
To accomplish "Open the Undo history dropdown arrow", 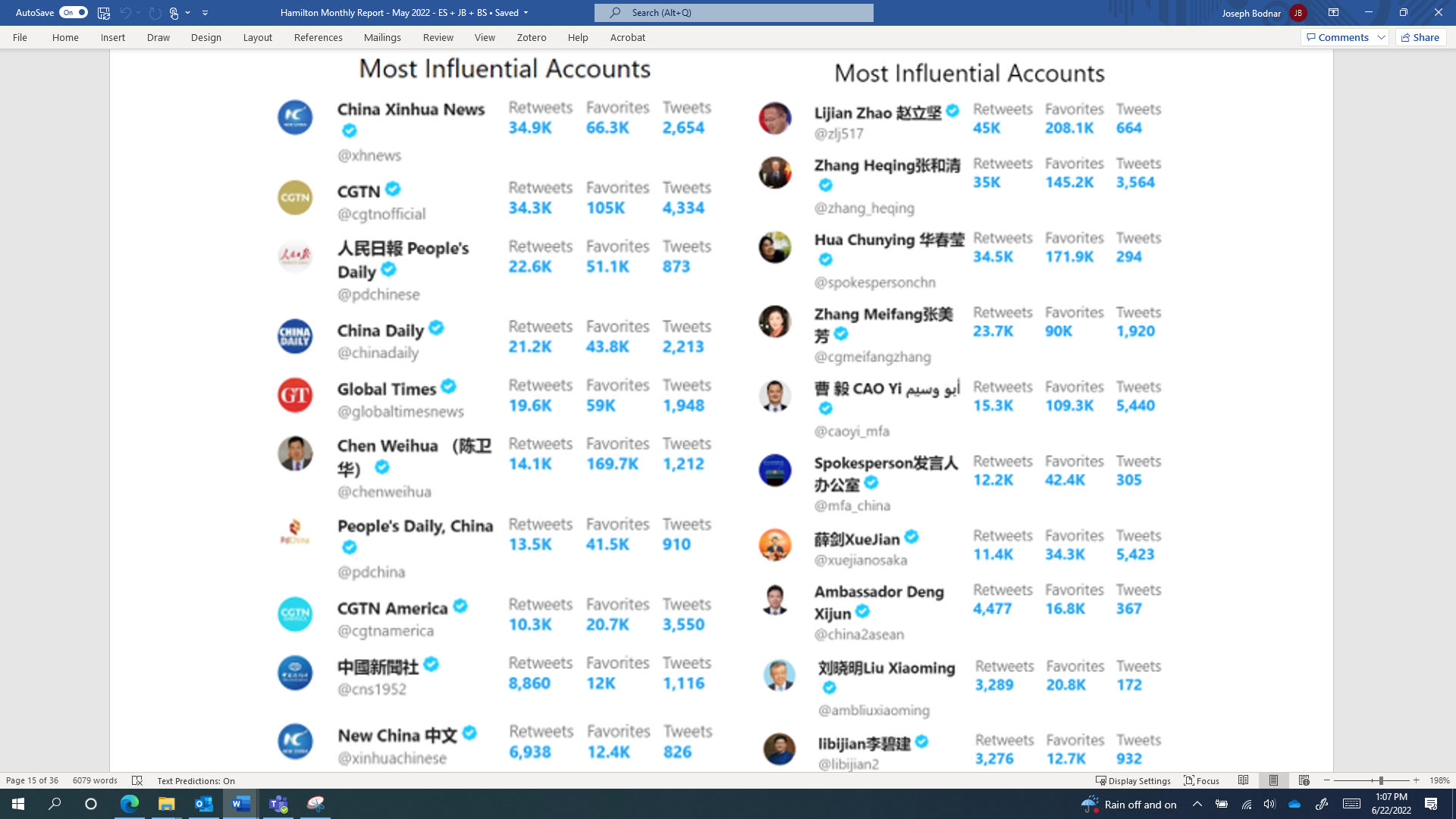I will pos(139,12).
